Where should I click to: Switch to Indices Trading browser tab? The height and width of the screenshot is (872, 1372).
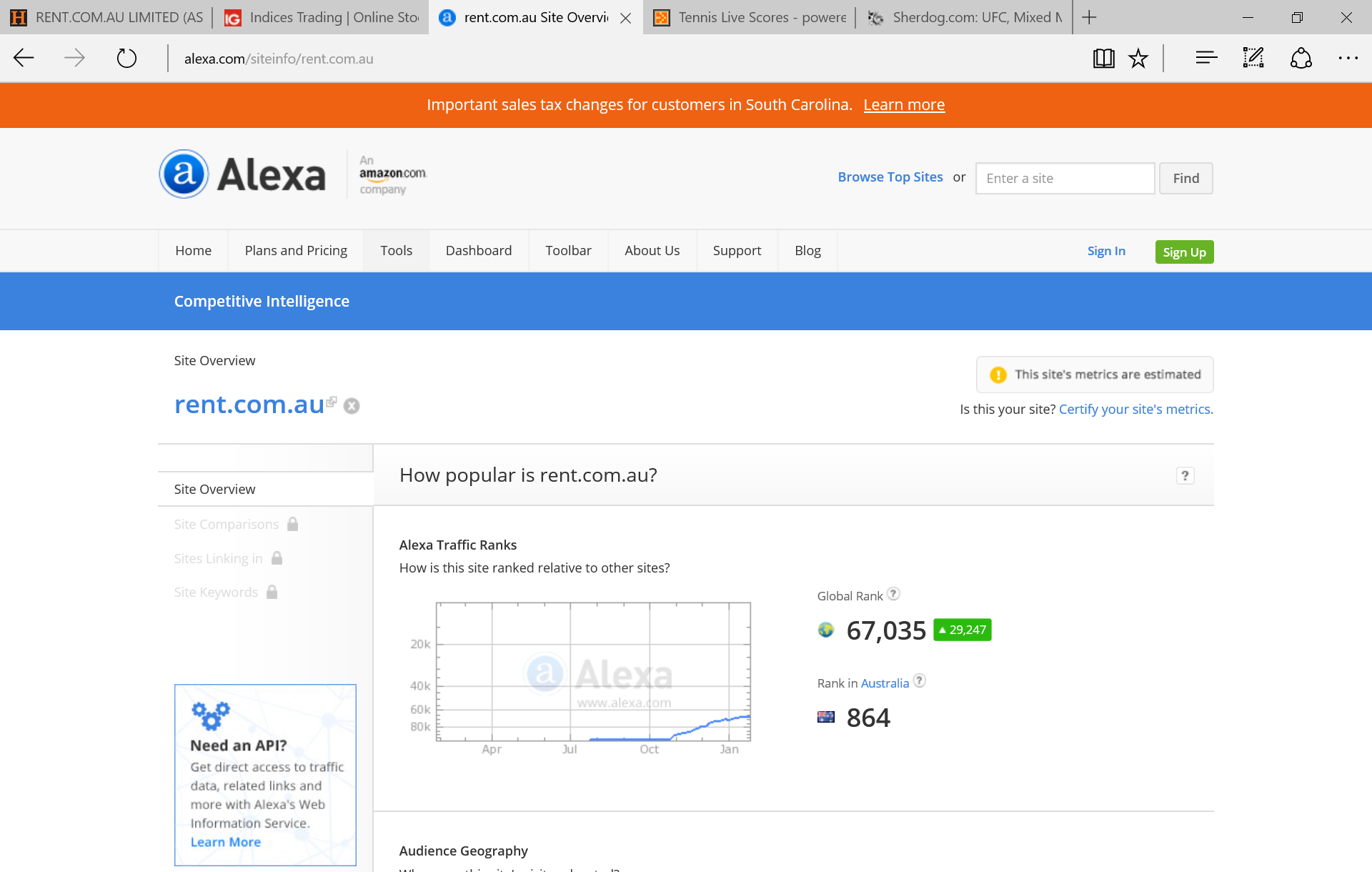click(x=322, y=17)
